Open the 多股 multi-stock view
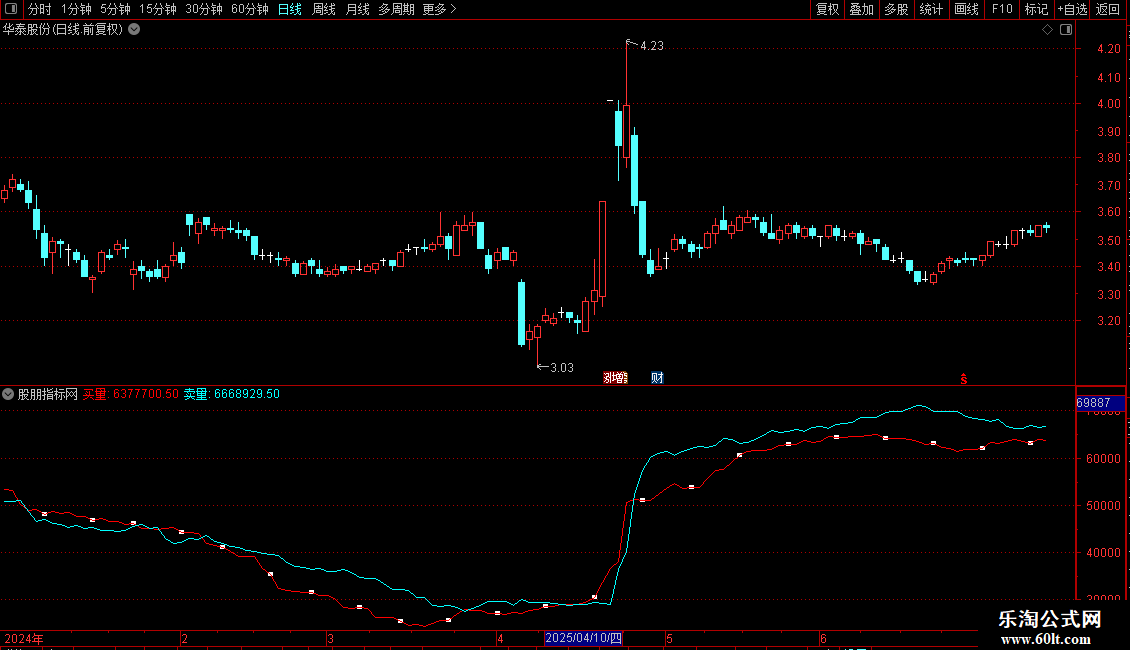 (x=897, y=9)
